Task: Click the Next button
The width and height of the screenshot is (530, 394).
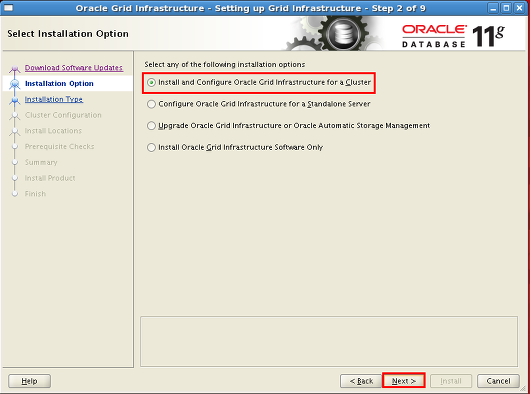Action: pyautogui.click(x=404, y=381)
